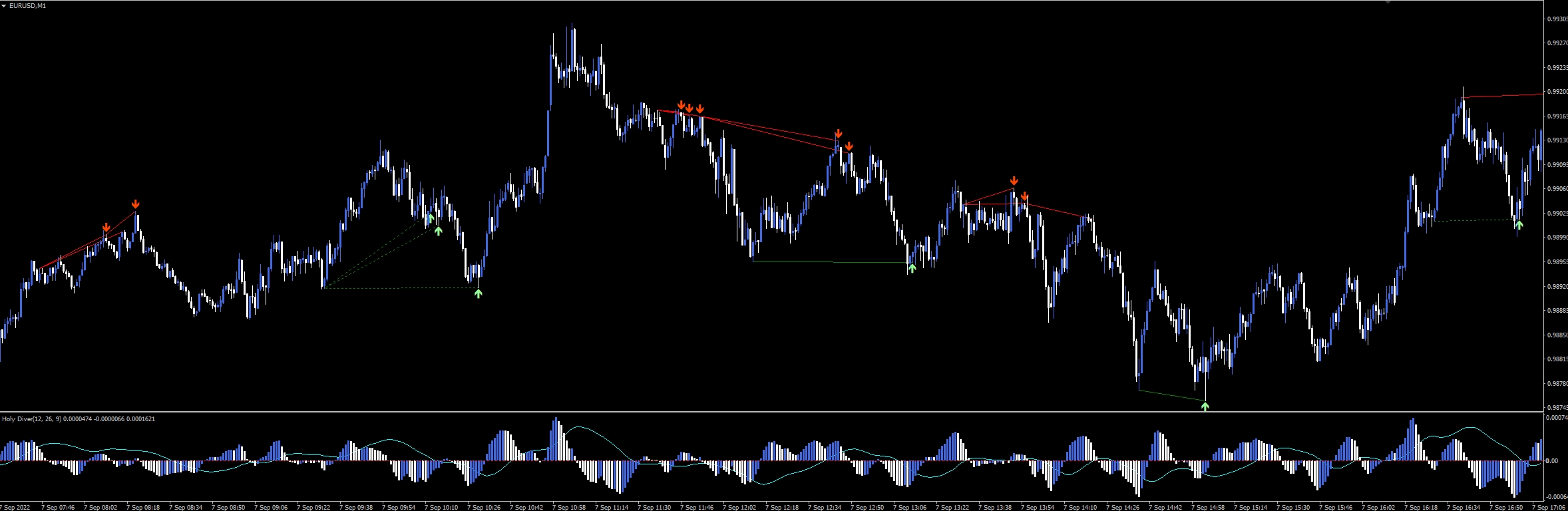Image resolution: width=1568 pixels, height=511 pixels.
Task: Select the red arrow above the 13:38 peak
Action: (1014, 181)
